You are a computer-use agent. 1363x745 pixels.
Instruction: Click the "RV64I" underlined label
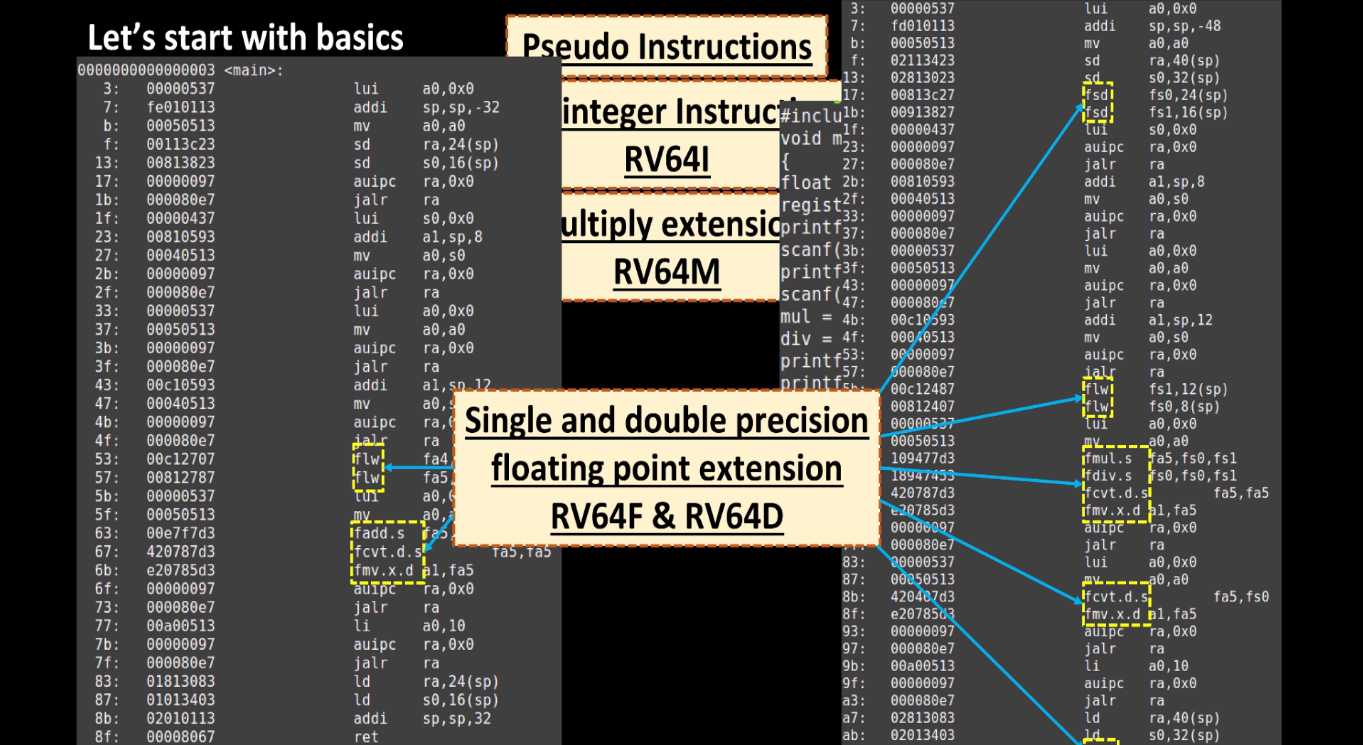[x=667, y=158]
